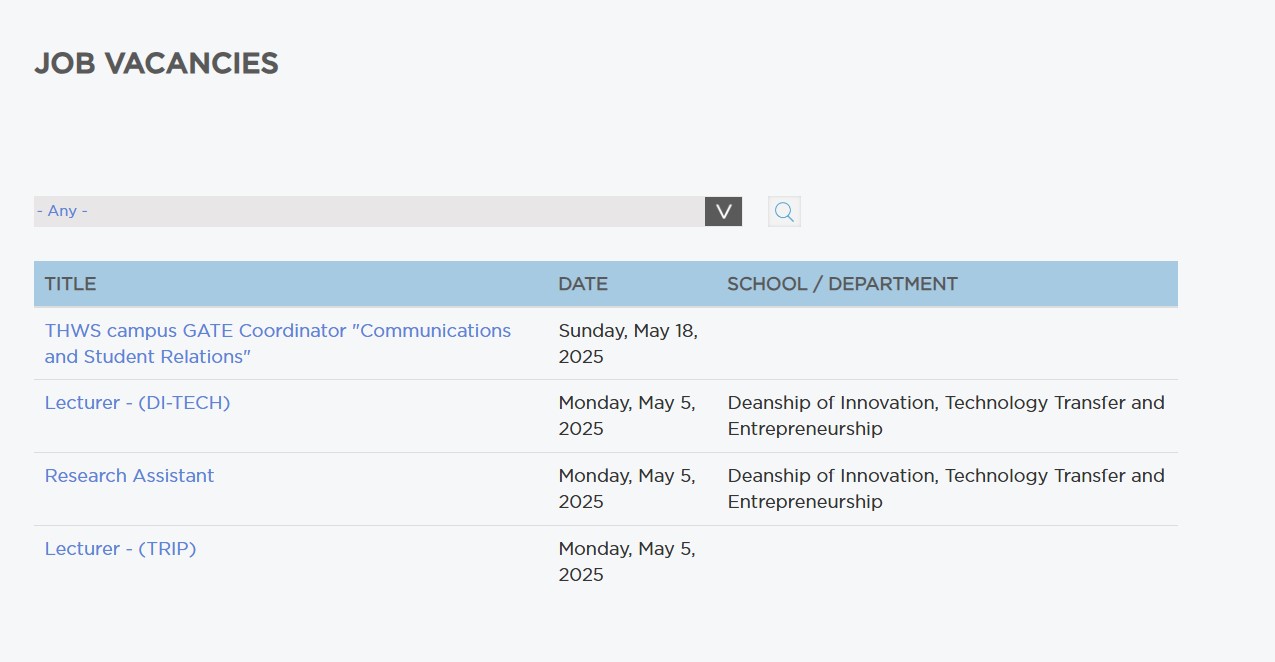The width and height of the screenshot is (1275, 662).
Task: Click empty department cell in Lecturer (TRIP) row
Action: tap(947, 561)
